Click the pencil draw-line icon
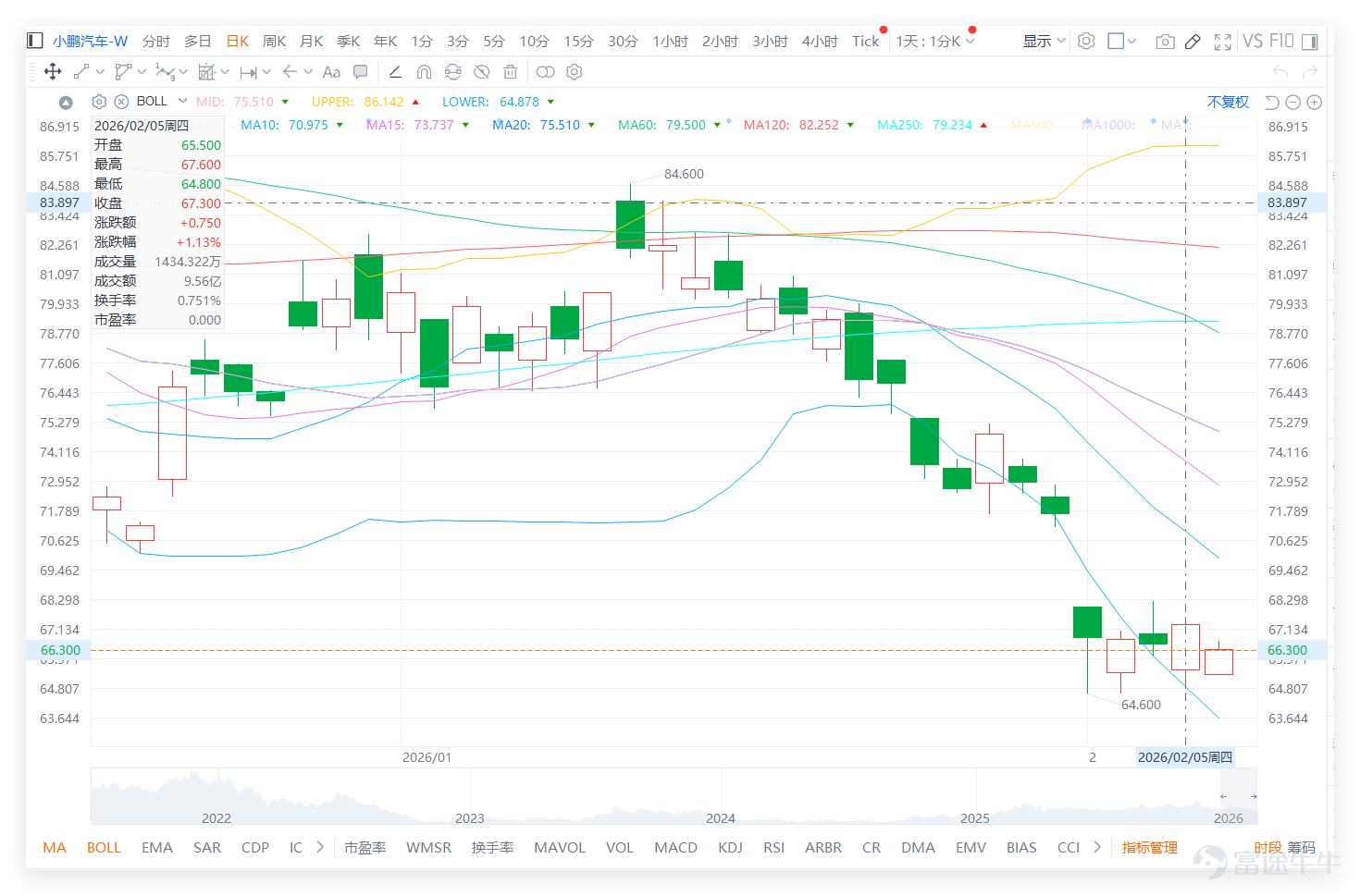 [x=395, y=71]
